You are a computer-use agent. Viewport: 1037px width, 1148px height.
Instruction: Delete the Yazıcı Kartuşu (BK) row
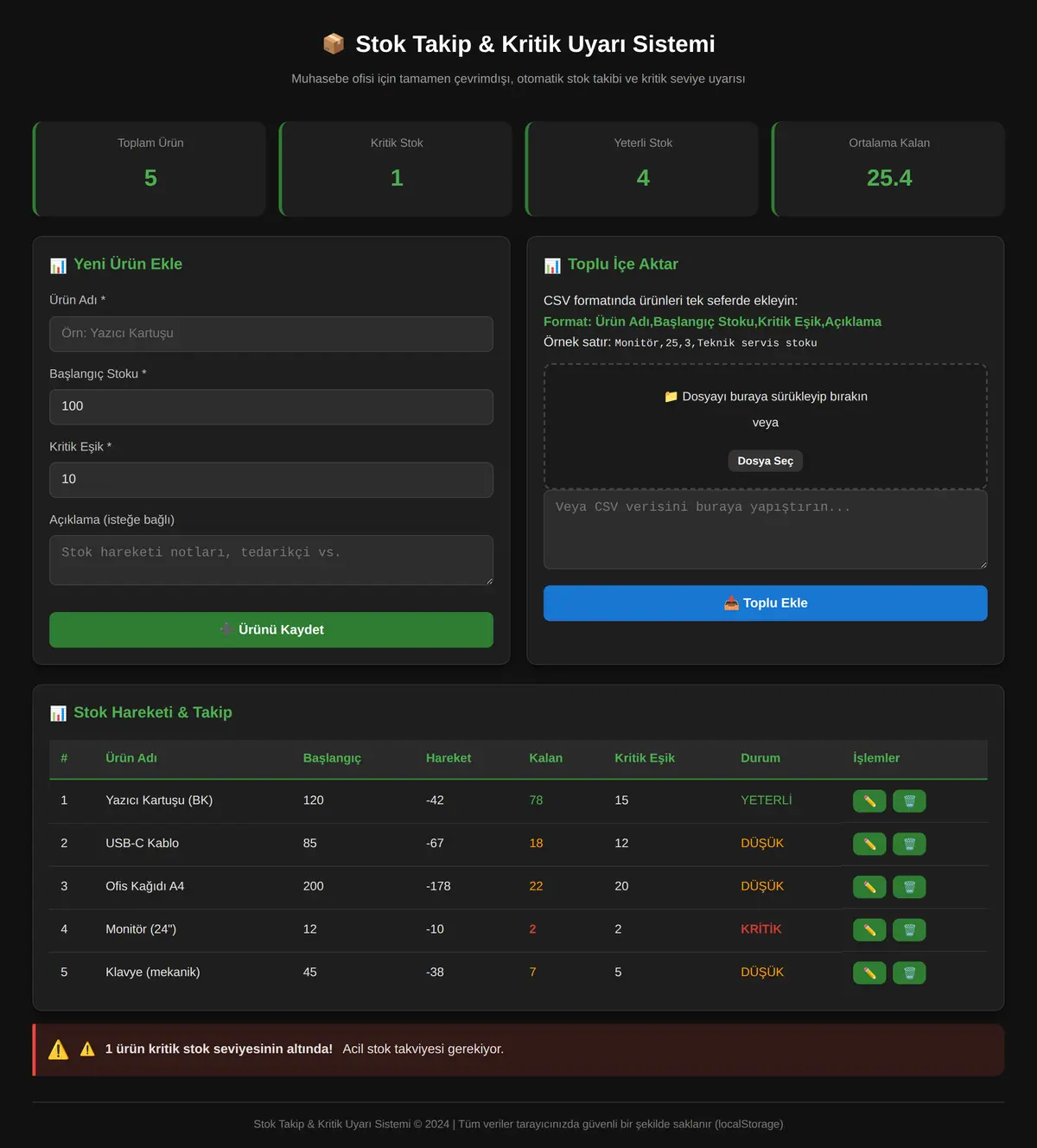909,801
